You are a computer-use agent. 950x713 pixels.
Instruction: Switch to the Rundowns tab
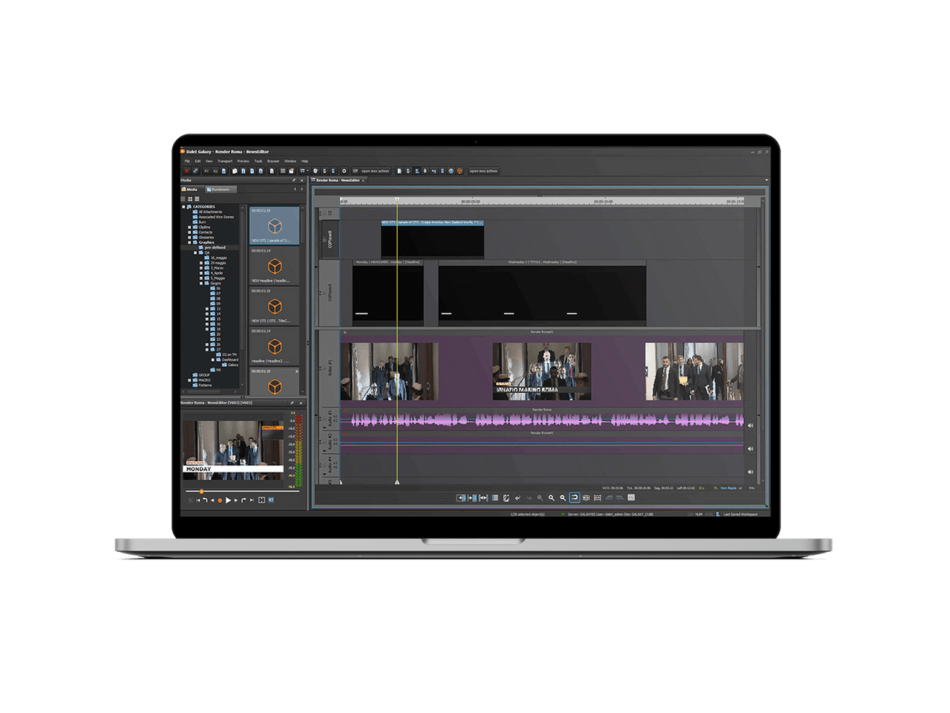pyautogui.click(x=220, y=189)
